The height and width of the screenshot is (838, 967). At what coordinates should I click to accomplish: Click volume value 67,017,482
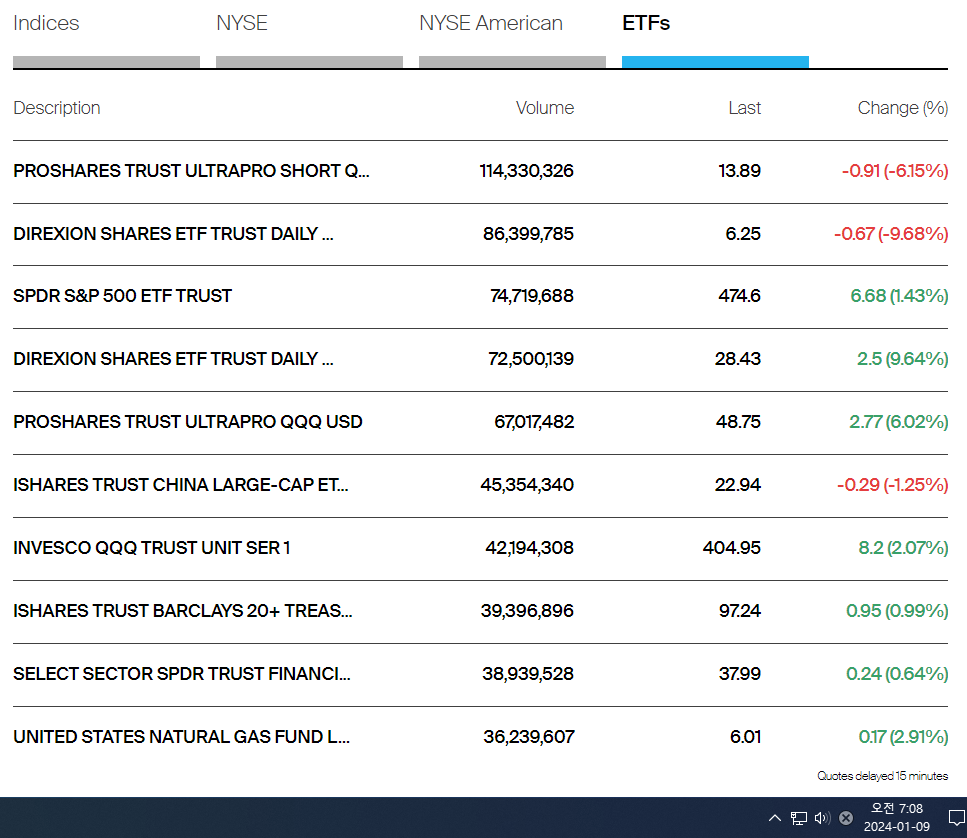(x=534, y=422)
